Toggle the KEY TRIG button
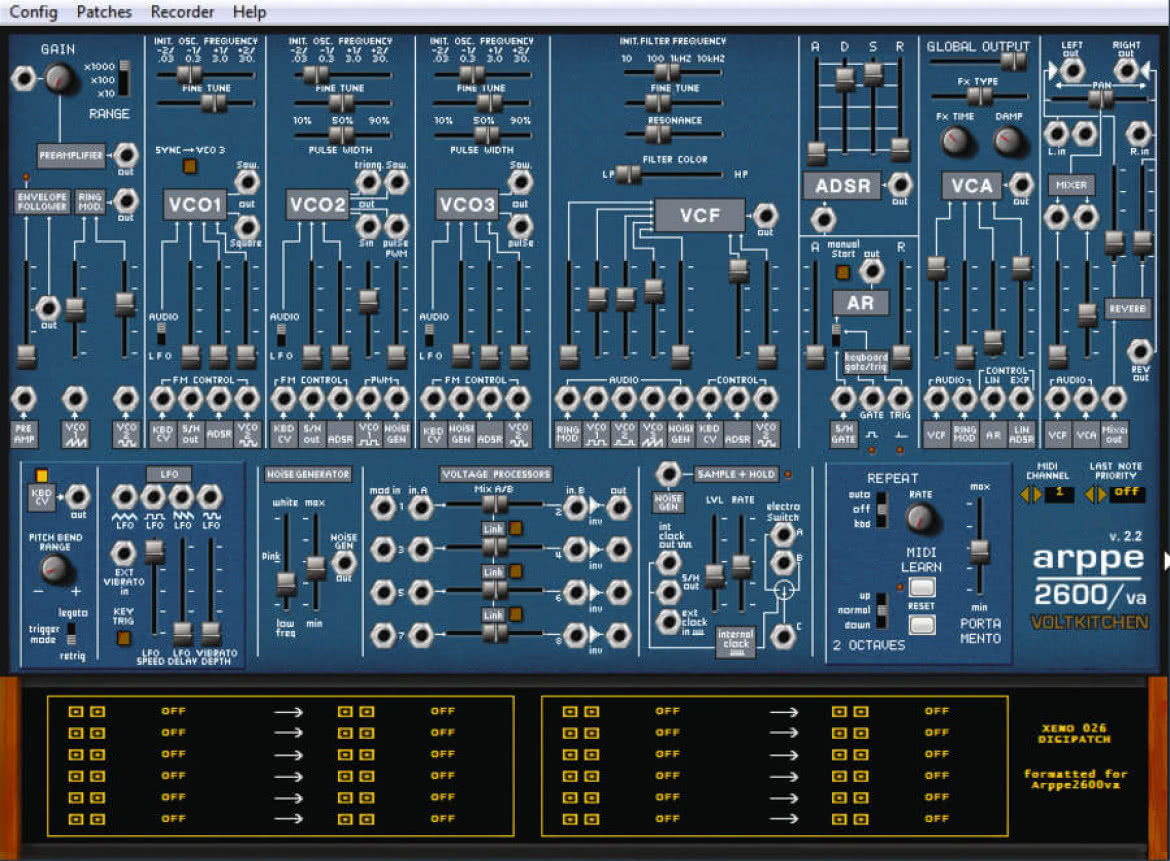Viewport: 1170px width, 861px height. (x=123, y=638)
